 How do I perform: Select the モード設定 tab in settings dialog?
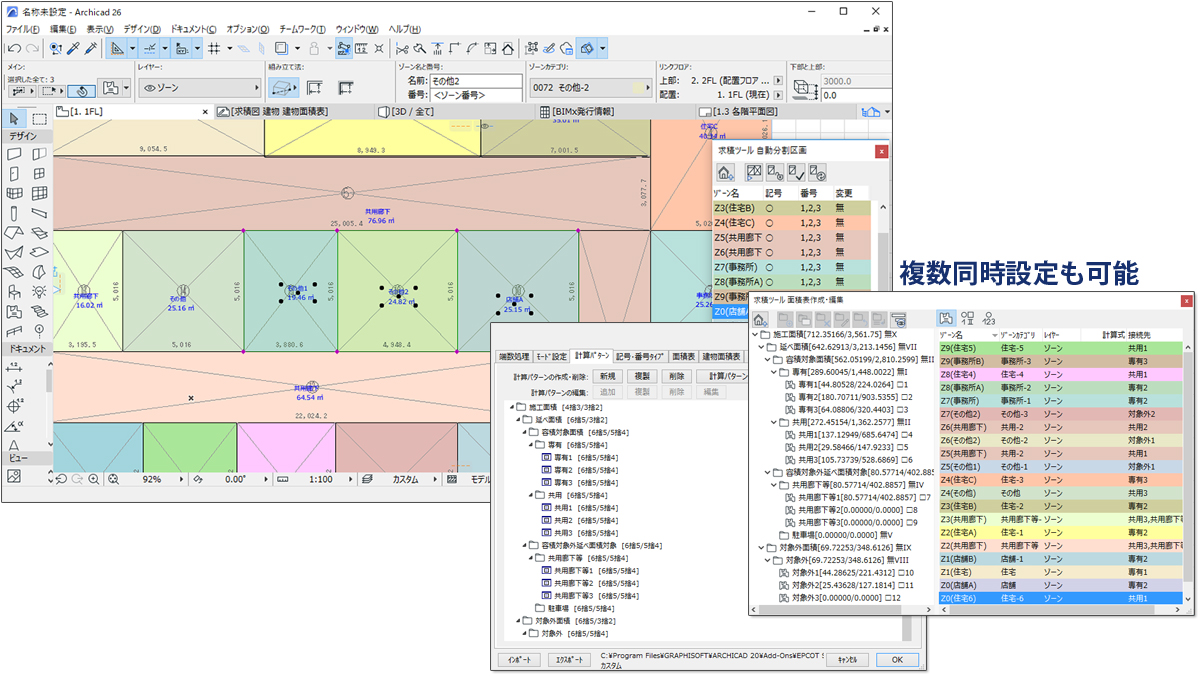pos(551,356)
